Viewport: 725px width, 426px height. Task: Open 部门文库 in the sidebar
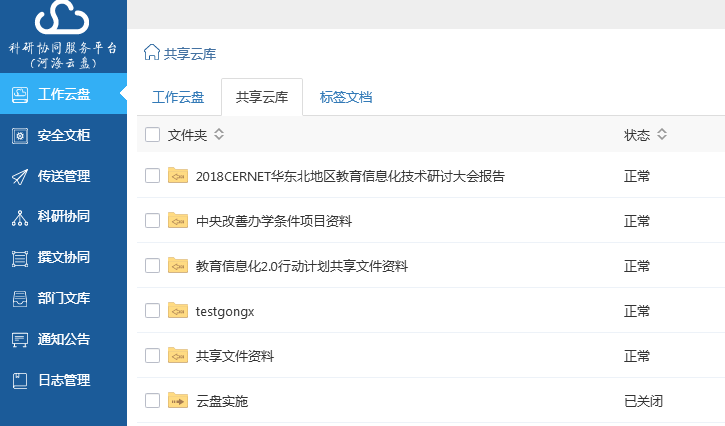pyautogui.click(x=64, y=299)
